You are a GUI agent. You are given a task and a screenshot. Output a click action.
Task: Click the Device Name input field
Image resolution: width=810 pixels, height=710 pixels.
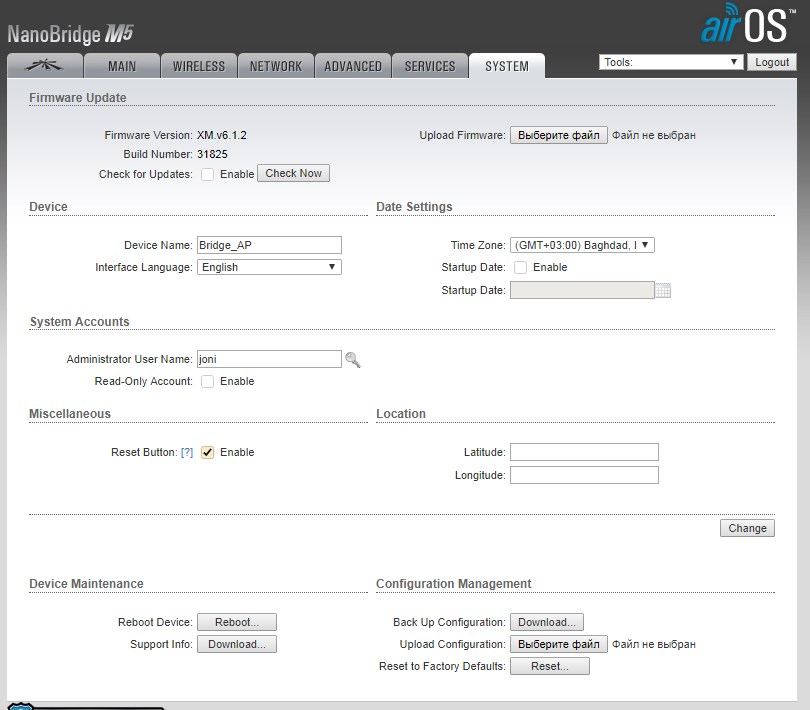click(269, 245)
